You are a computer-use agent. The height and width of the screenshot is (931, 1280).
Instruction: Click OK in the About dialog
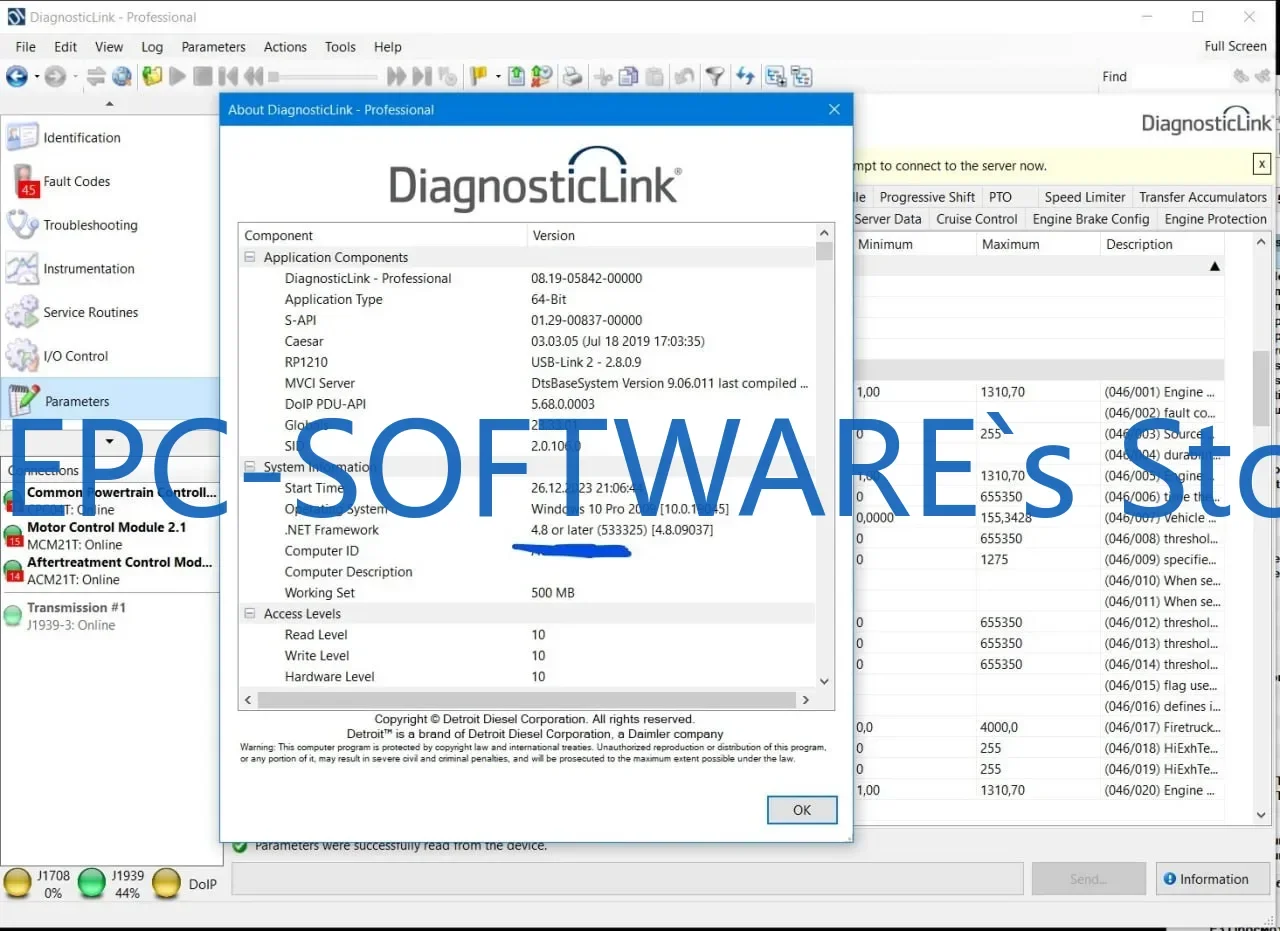point(801,809)
